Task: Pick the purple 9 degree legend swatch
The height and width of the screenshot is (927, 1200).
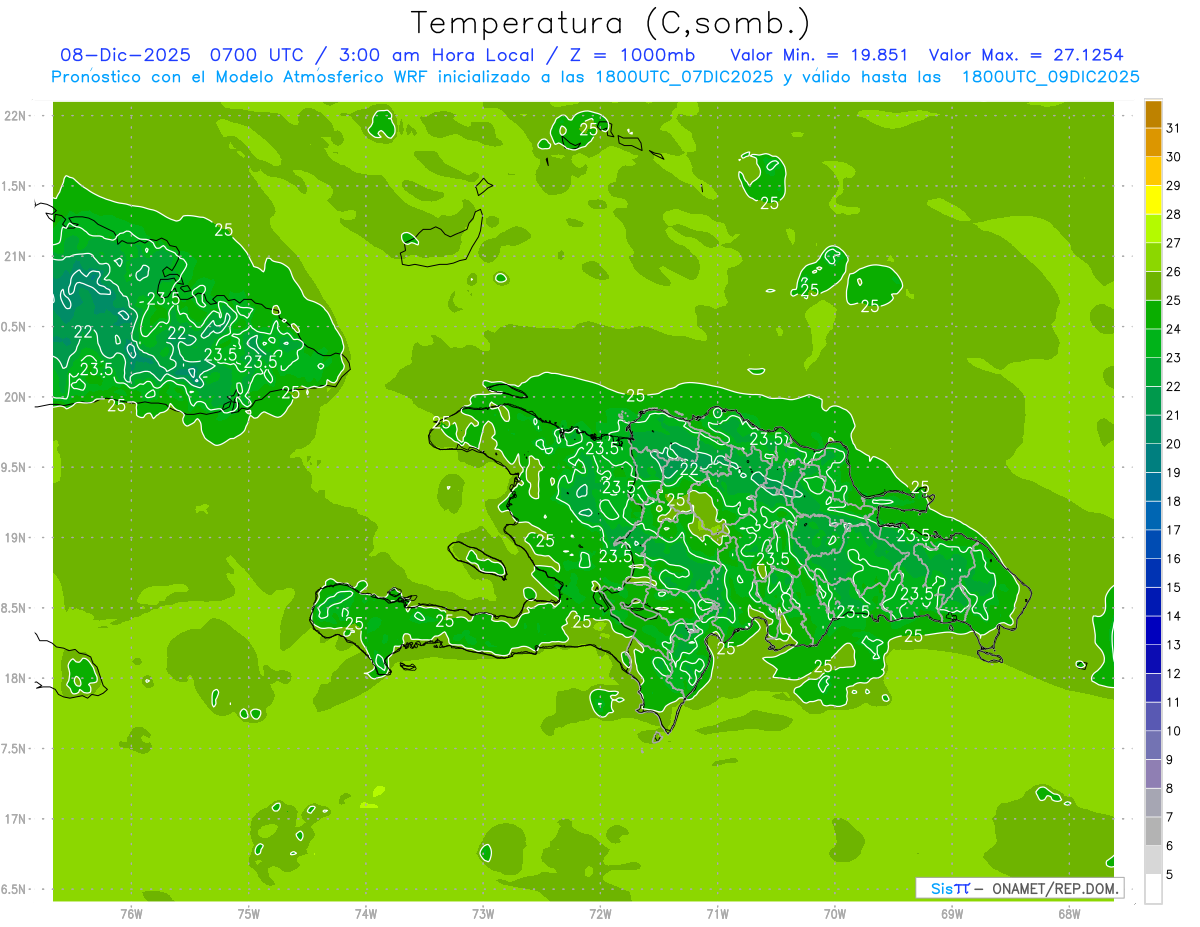Action: (x=1153, y=774)
